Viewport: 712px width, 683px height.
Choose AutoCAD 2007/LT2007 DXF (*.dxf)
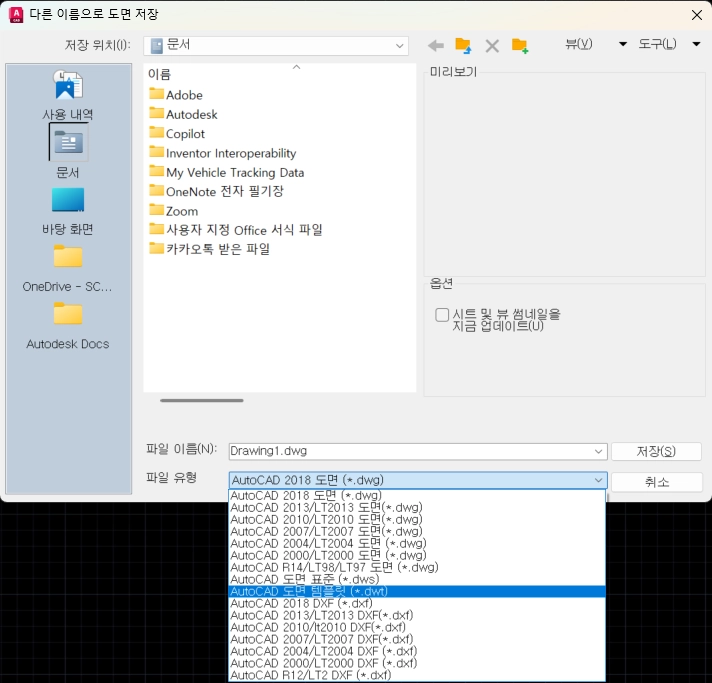[417, 639]
